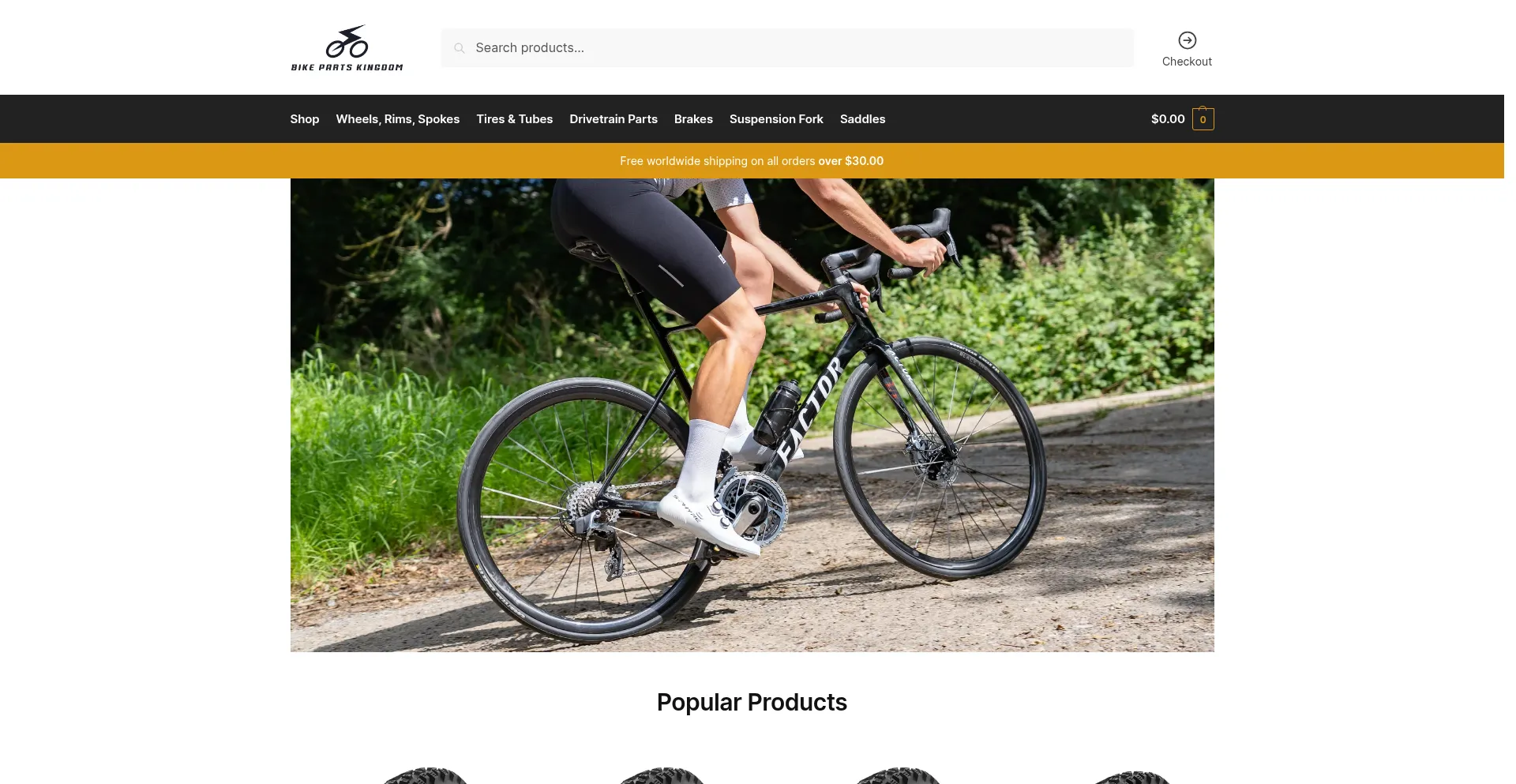Open the cart basket icon showing 0
This screenshot has width=1516, height=784.
point(1203,119)
